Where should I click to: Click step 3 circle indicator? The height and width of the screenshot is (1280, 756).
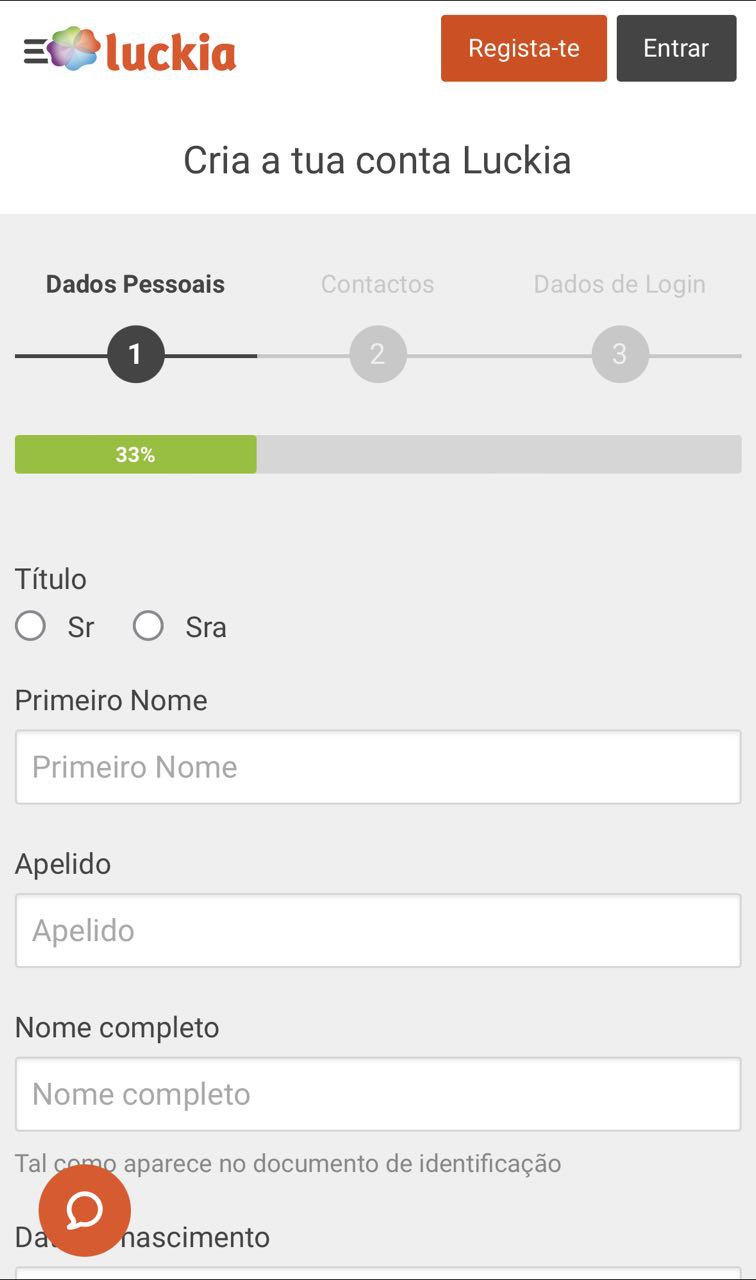tap(620, 354)
